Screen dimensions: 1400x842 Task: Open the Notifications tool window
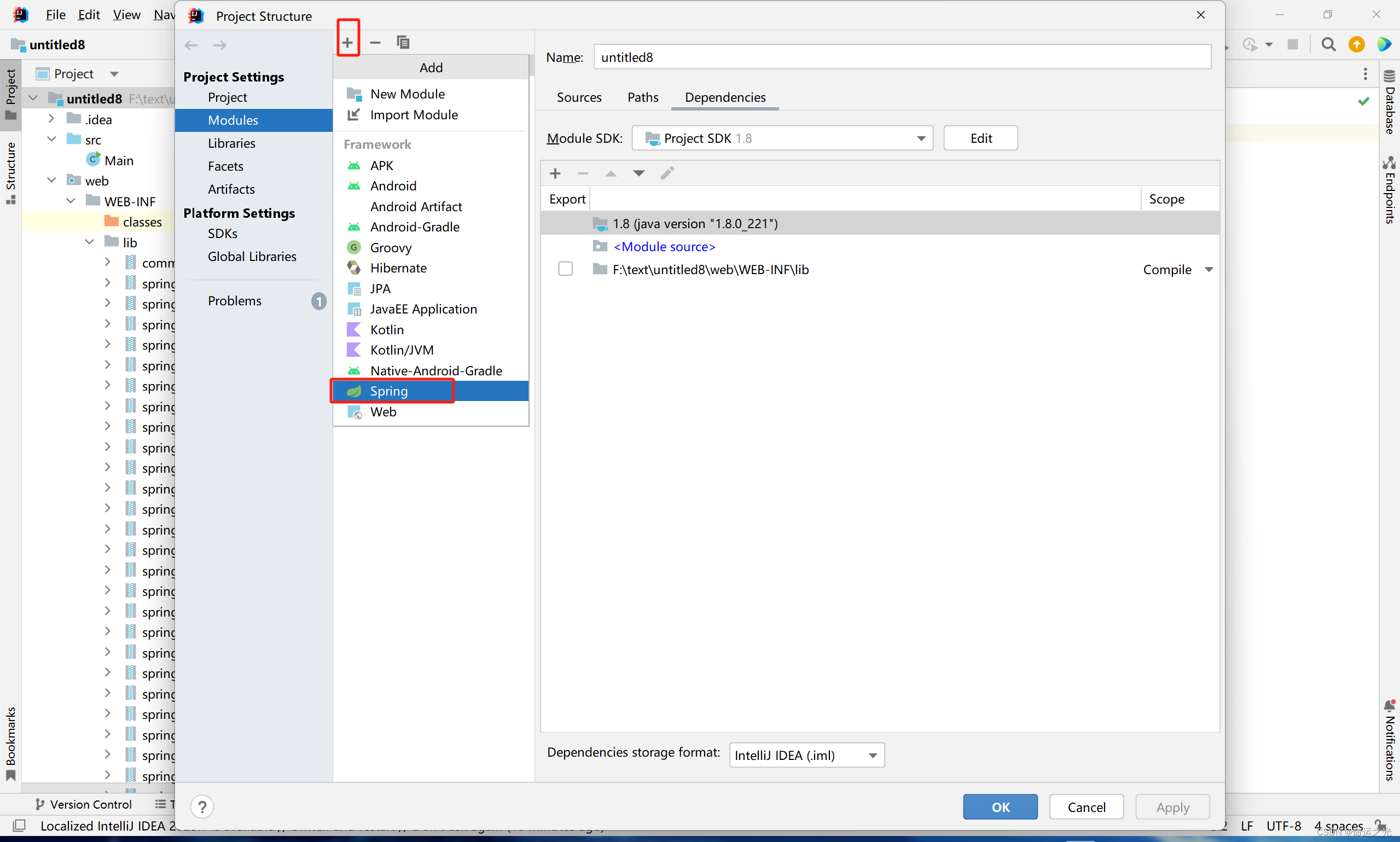tap(1389, 740)
